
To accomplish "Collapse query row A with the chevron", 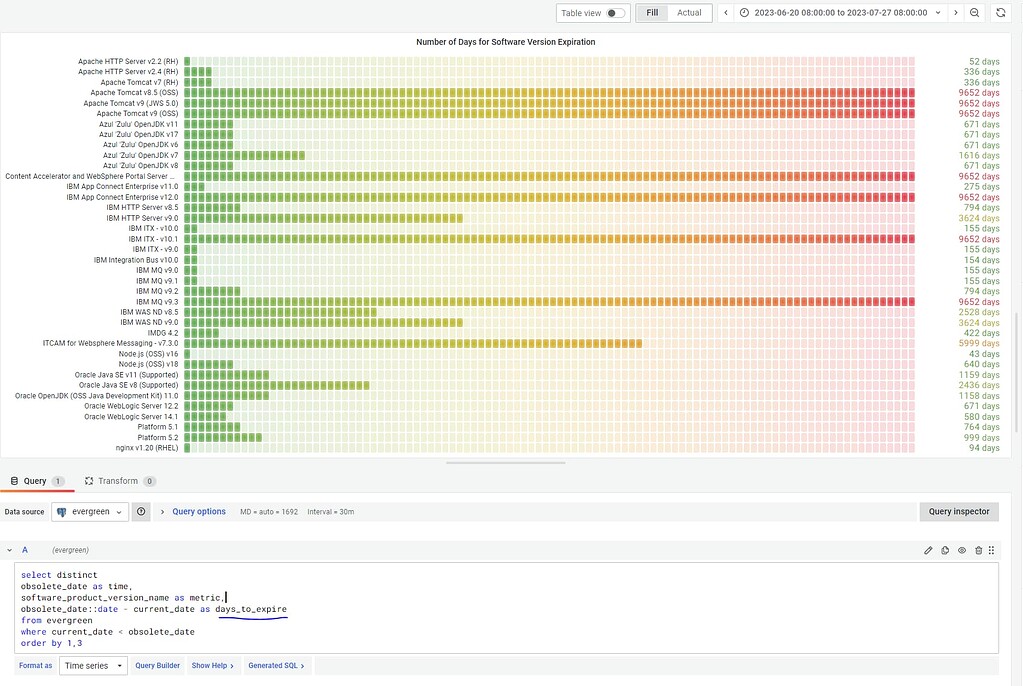I will click(9, 550).
